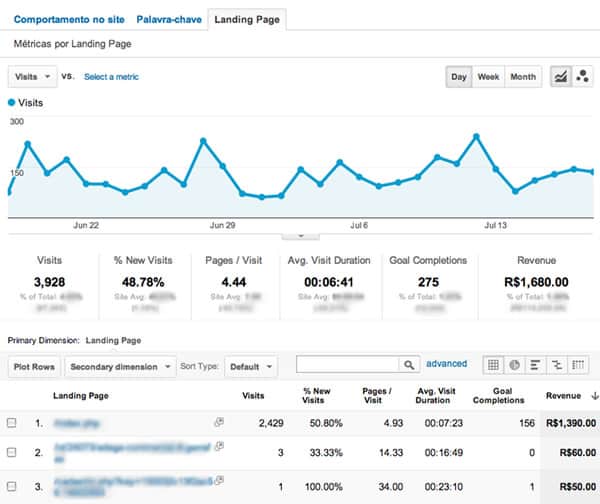Click the 4.44 pages per visit value
The image size is (600, 504).
tap(234, 282)
